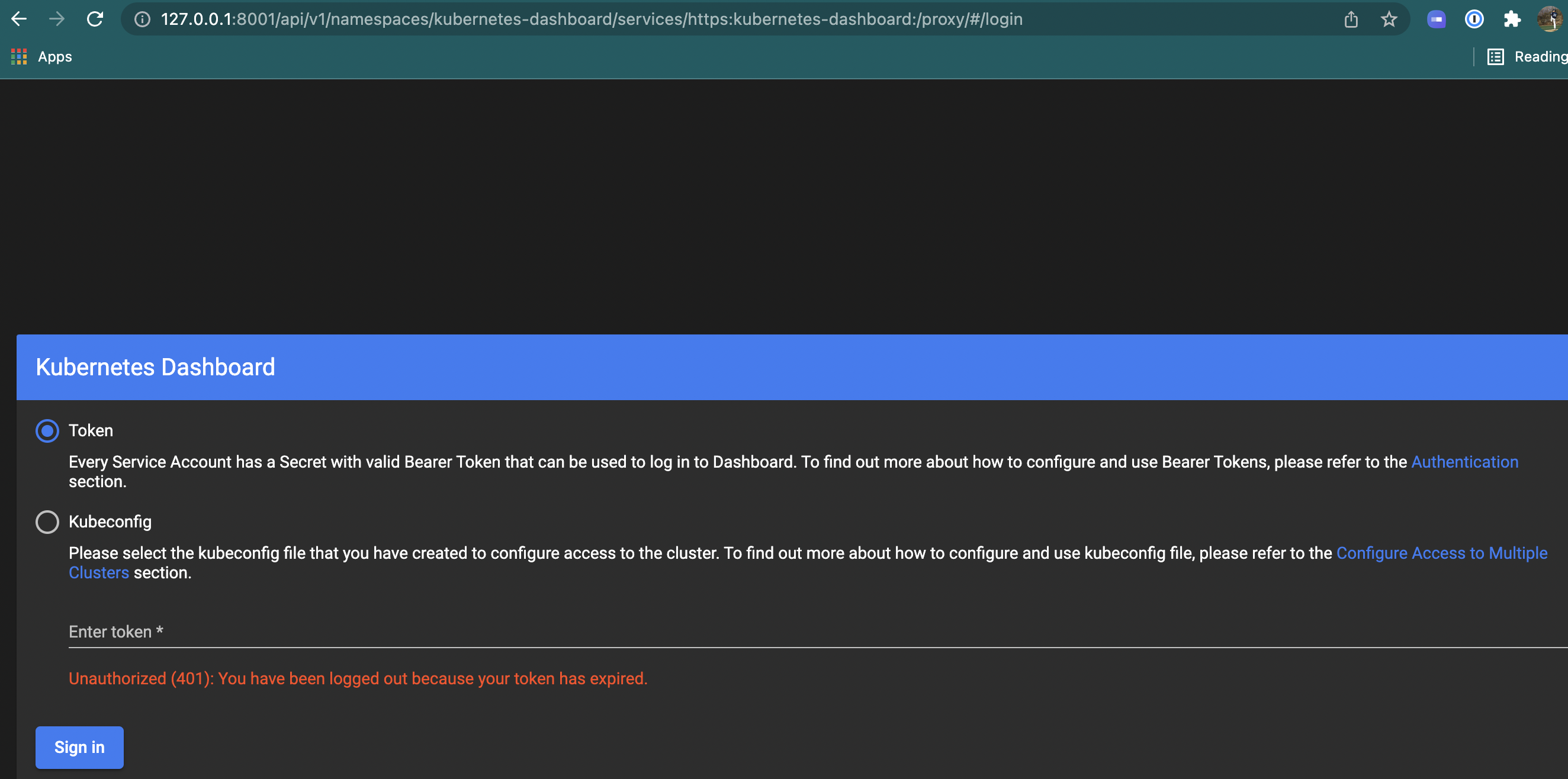This screenshot has width=1568, height=779.
Task: Click the URL address bar text
Action: point(591,20)
